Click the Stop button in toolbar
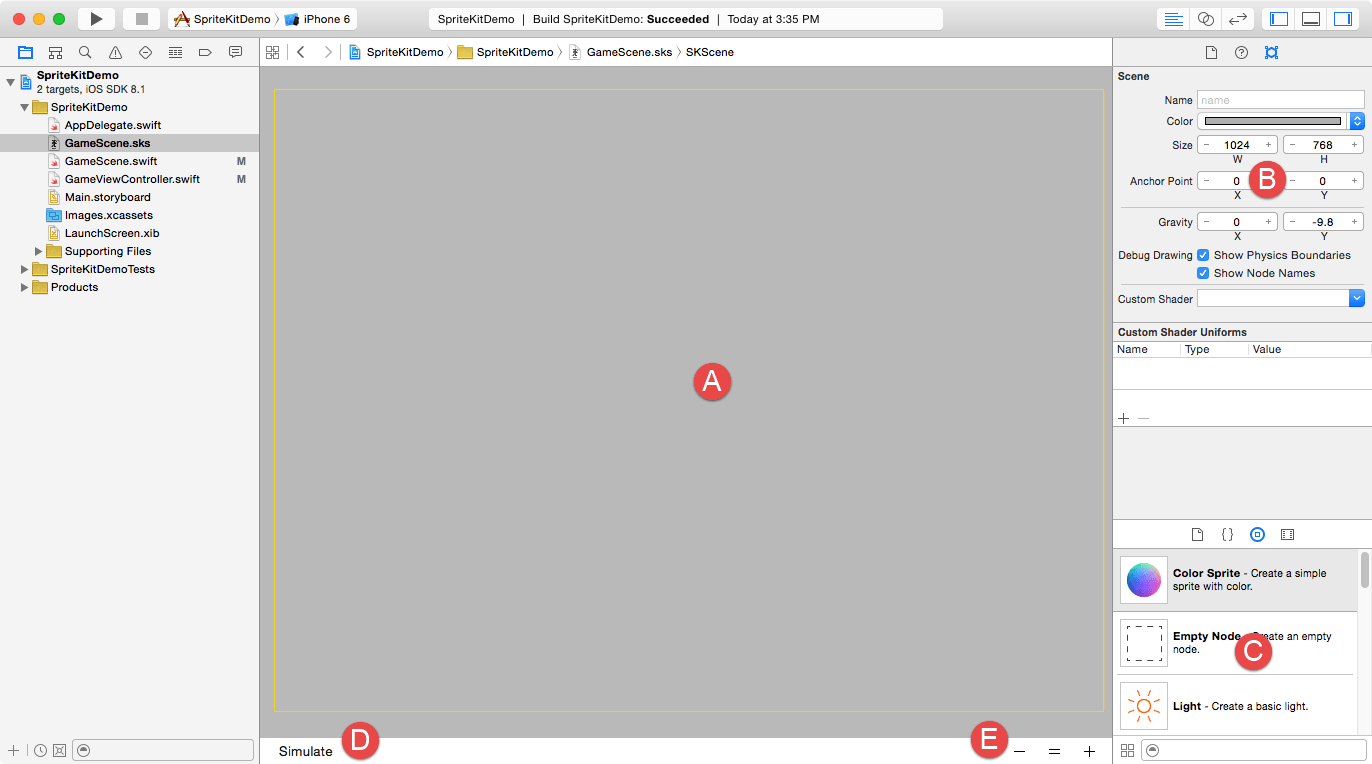The height and width of the screenshot is (764, 1372). (141, 19)
